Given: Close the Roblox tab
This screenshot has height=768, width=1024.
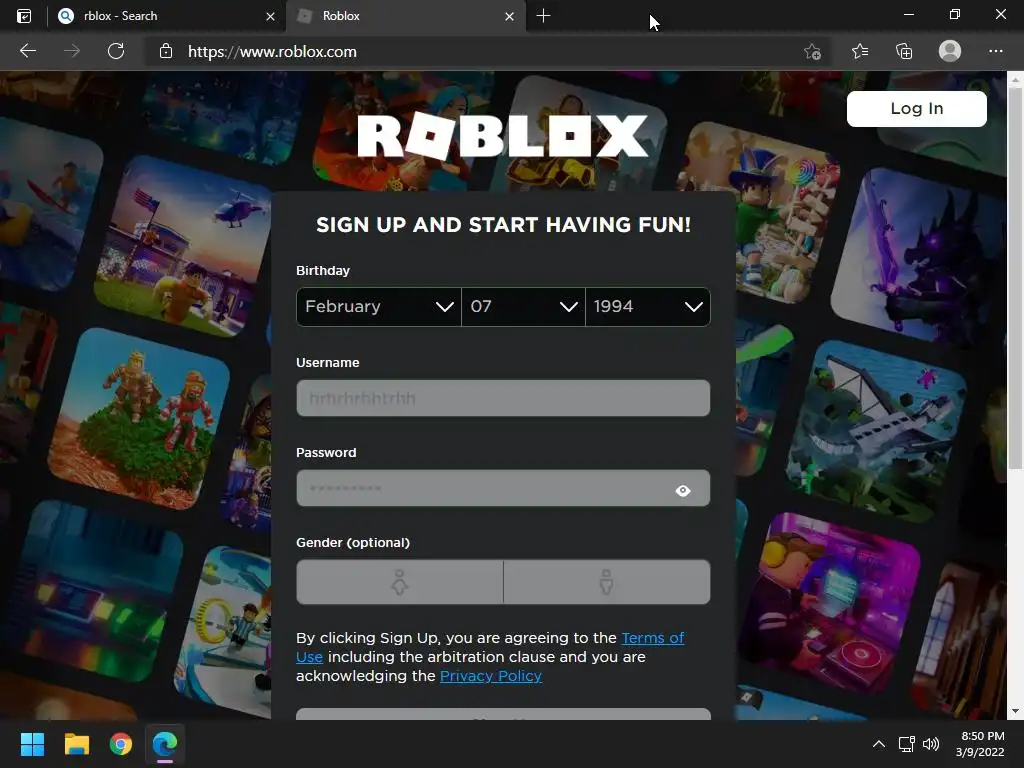Looking at the screenshot, I should pyautogui.click(x=509, y=16).
